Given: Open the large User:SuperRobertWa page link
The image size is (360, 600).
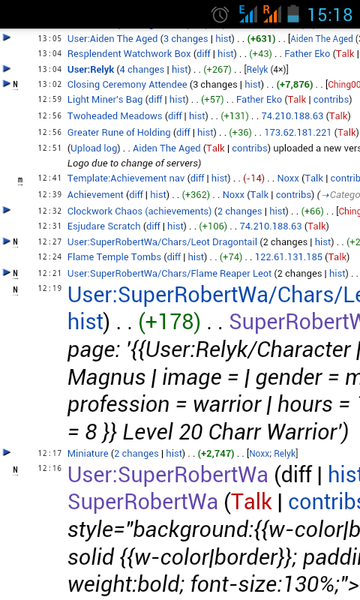Looking at the screenshot, I should (168, 474).
